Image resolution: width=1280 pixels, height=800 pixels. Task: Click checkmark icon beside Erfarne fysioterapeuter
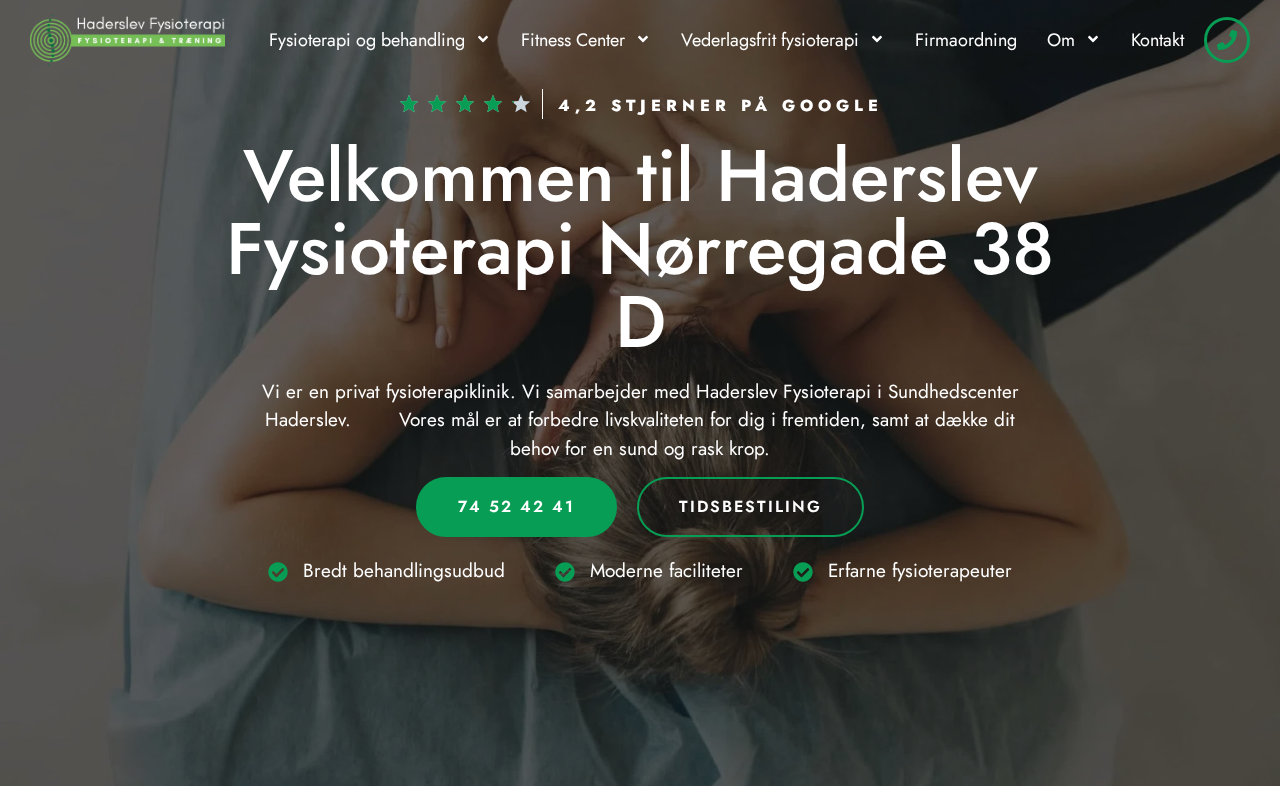[x=803, y=572]
